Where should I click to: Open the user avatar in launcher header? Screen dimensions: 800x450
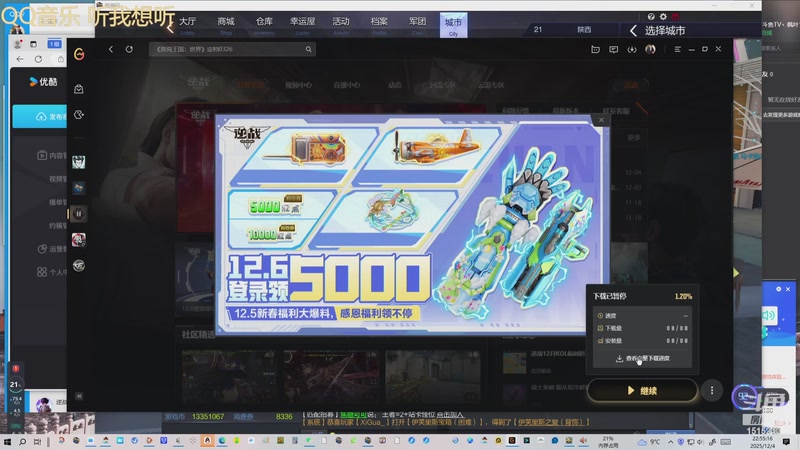(650, 49)
